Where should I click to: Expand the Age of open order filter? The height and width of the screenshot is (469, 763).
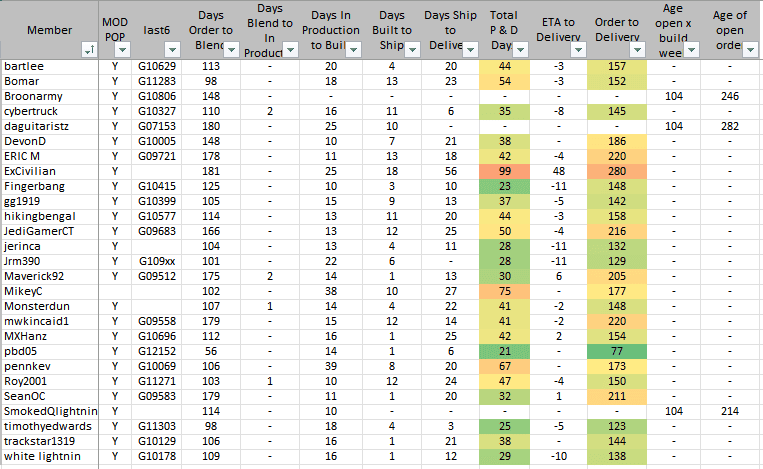point(750,49)
